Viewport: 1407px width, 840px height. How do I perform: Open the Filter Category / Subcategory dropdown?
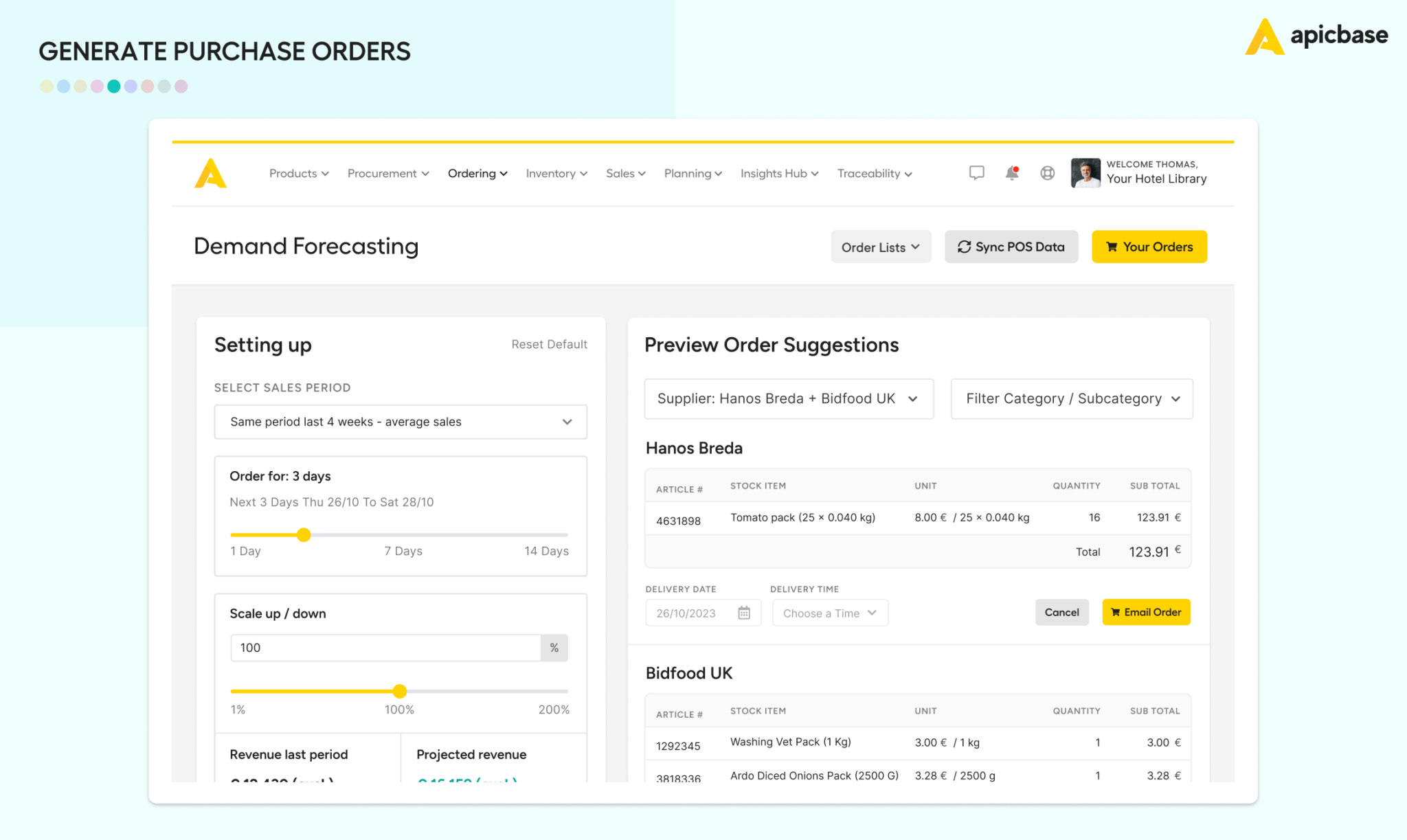pos(1071,398)
